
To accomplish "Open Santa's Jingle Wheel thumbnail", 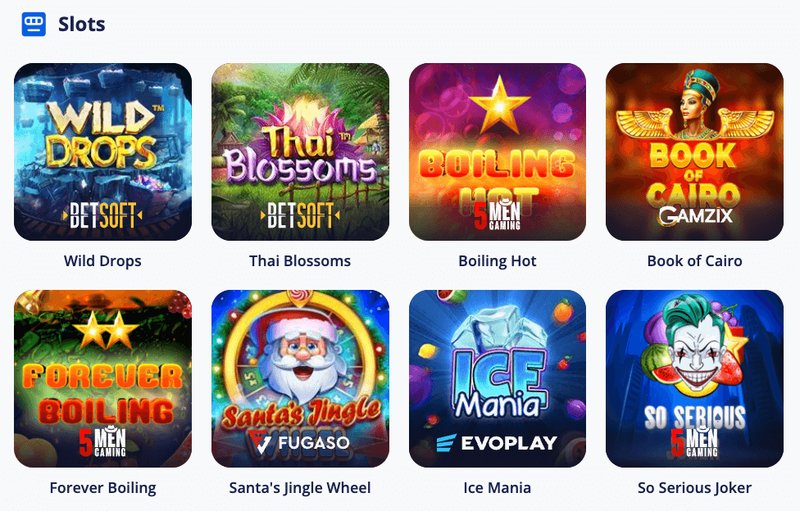I will coord(300,379).
